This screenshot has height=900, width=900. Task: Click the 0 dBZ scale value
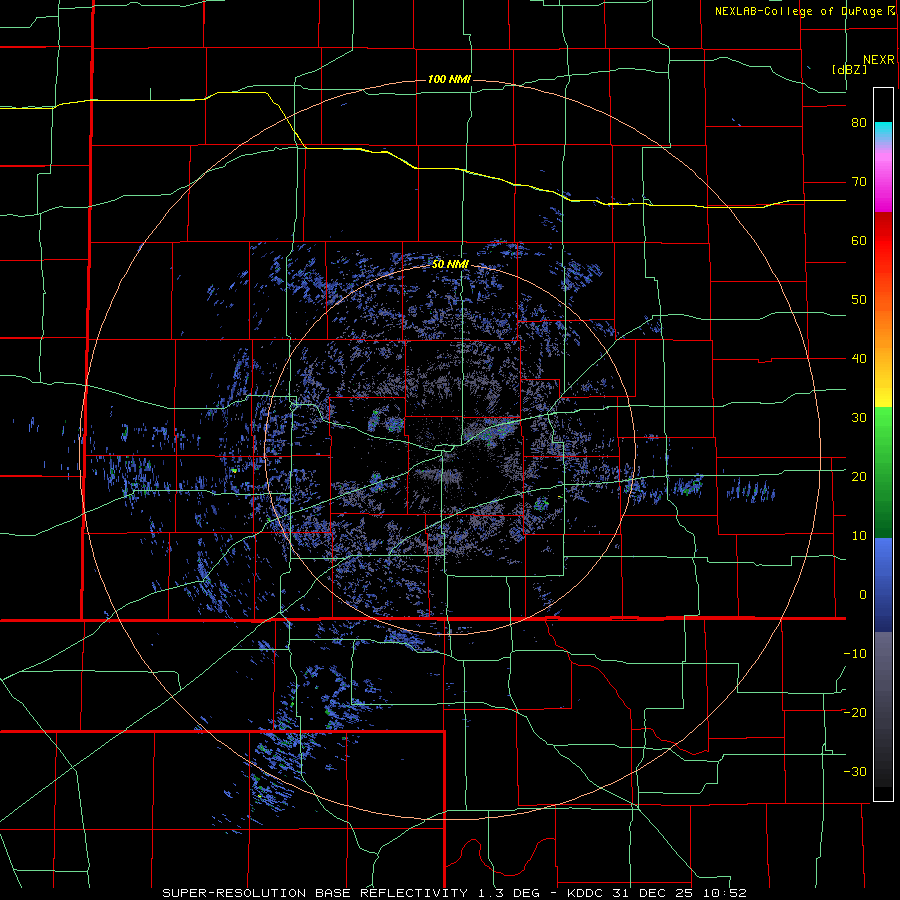pos(863,595)
